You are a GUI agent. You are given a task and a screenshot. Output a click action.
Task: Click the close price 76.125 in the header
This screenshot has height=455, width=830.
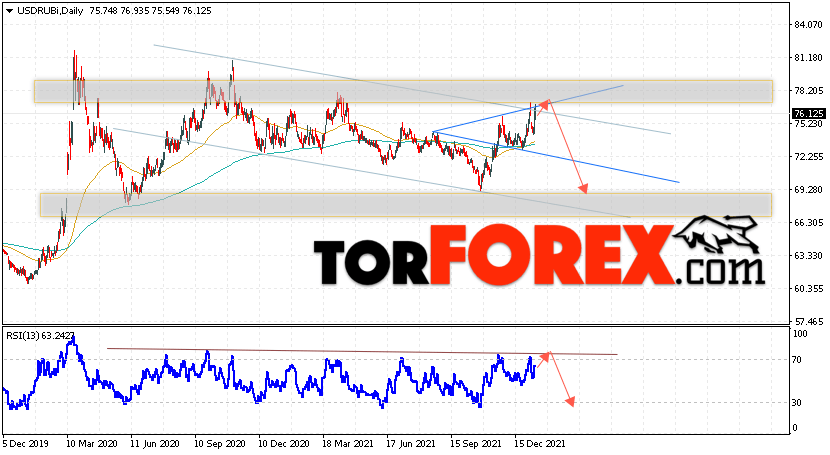[x=197, y=11]
